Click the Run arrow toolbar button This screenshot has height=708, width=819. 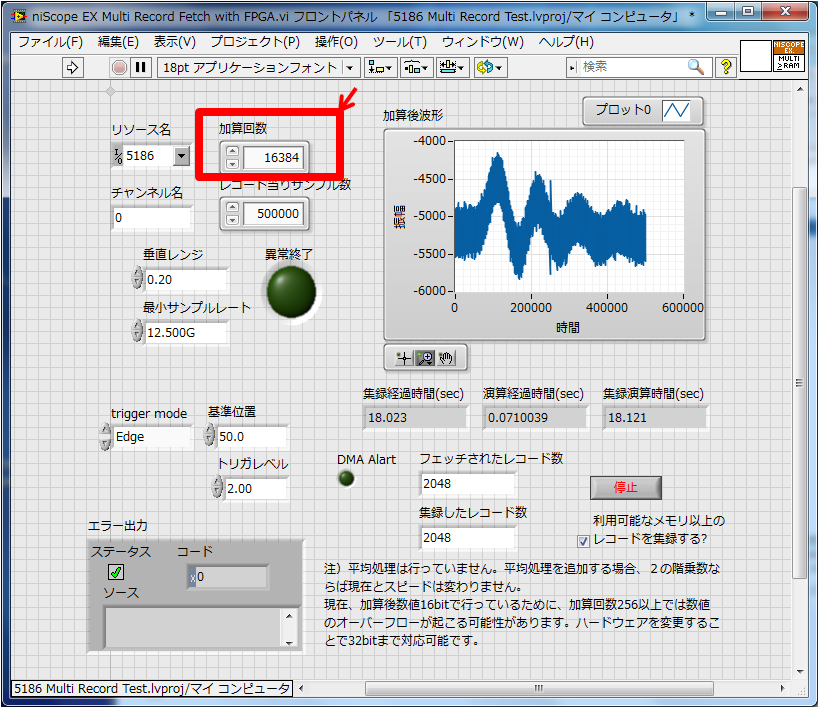[x=73, y=67]
